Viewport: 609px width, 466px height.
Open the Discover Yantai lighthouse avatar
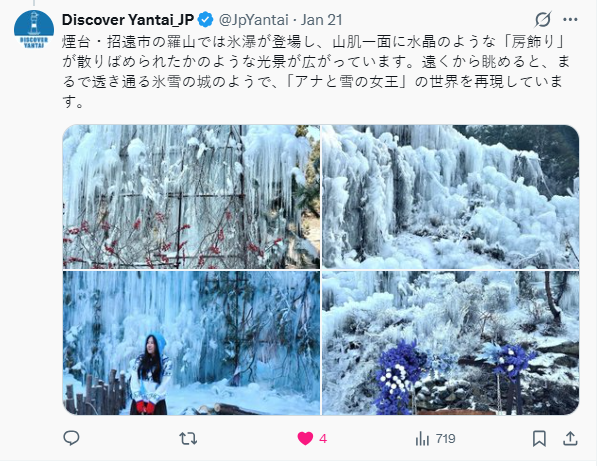tap(34, 29)
